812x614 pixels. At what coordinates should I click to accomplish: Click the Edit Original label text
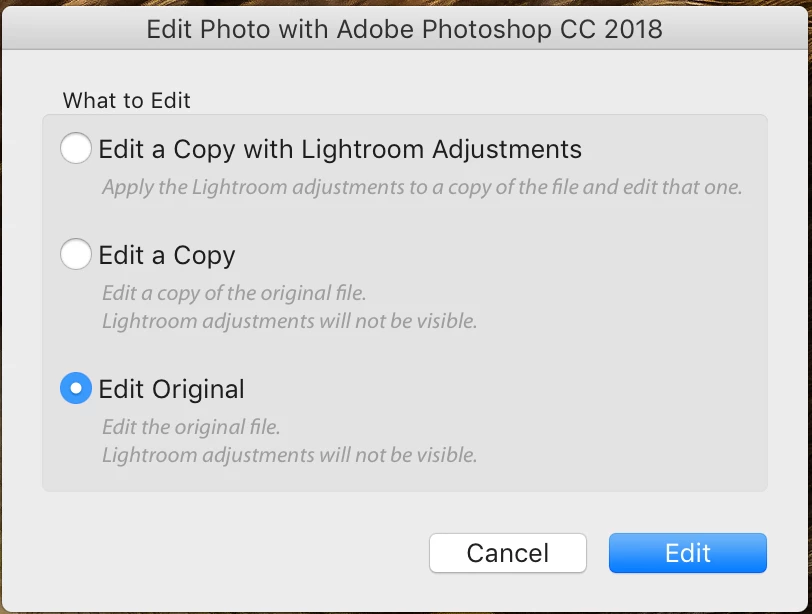coord(172,389)
